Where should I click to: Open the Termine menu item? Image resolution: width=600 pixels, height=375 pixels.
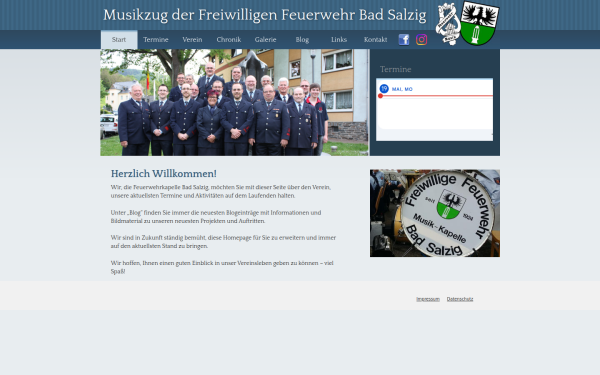point(156,39)
